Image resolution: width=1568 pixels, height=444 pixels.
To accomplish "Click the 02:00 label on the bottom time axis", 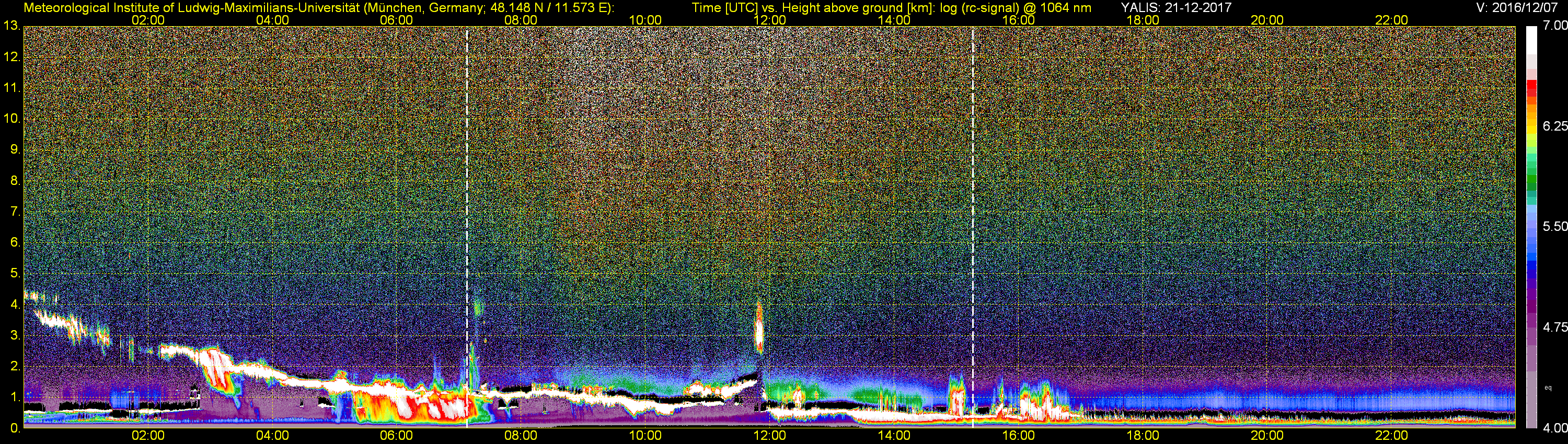I will [x=148, y=436].
